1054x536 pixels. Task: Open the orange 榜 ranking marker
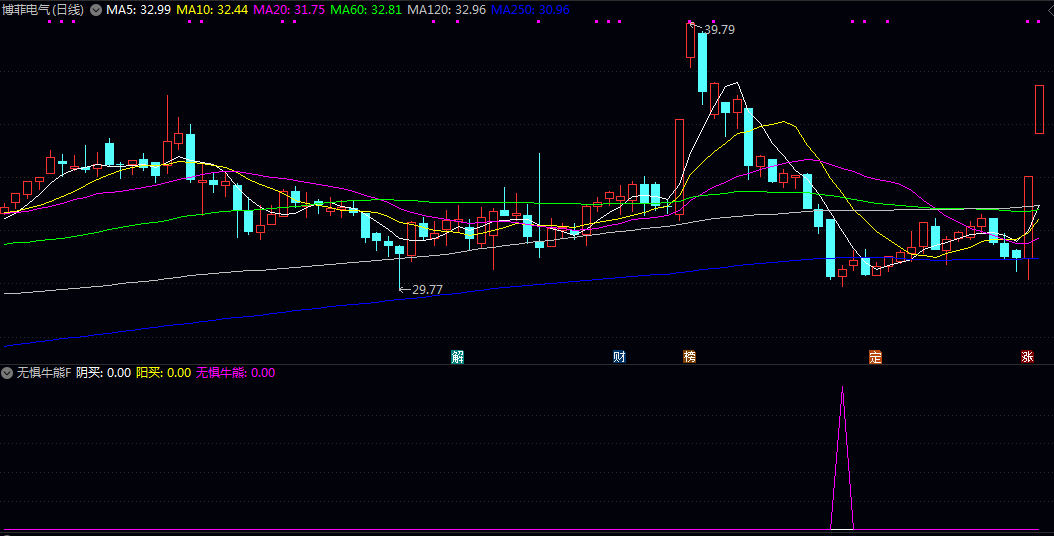coord(689,357)
